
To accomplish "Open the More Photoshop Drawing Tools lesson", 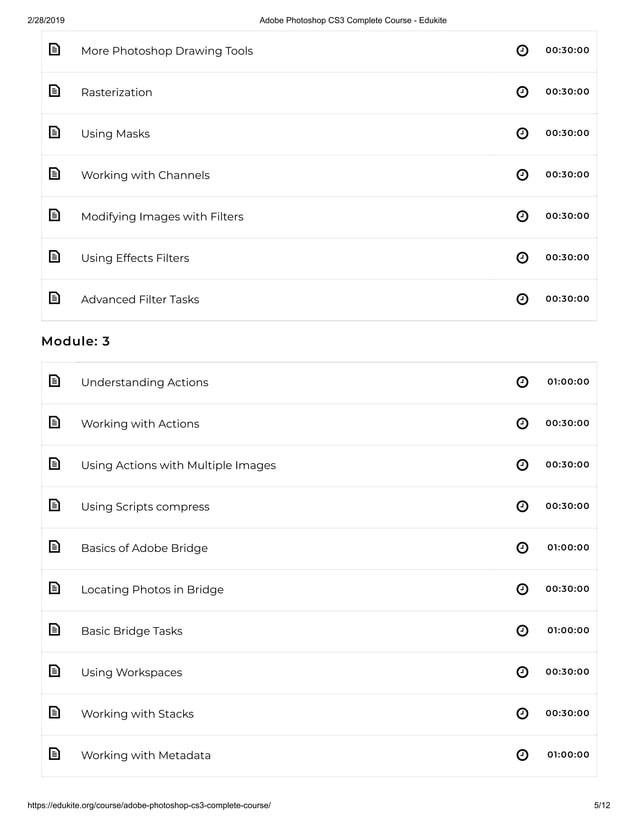I will tap(167, 51).
